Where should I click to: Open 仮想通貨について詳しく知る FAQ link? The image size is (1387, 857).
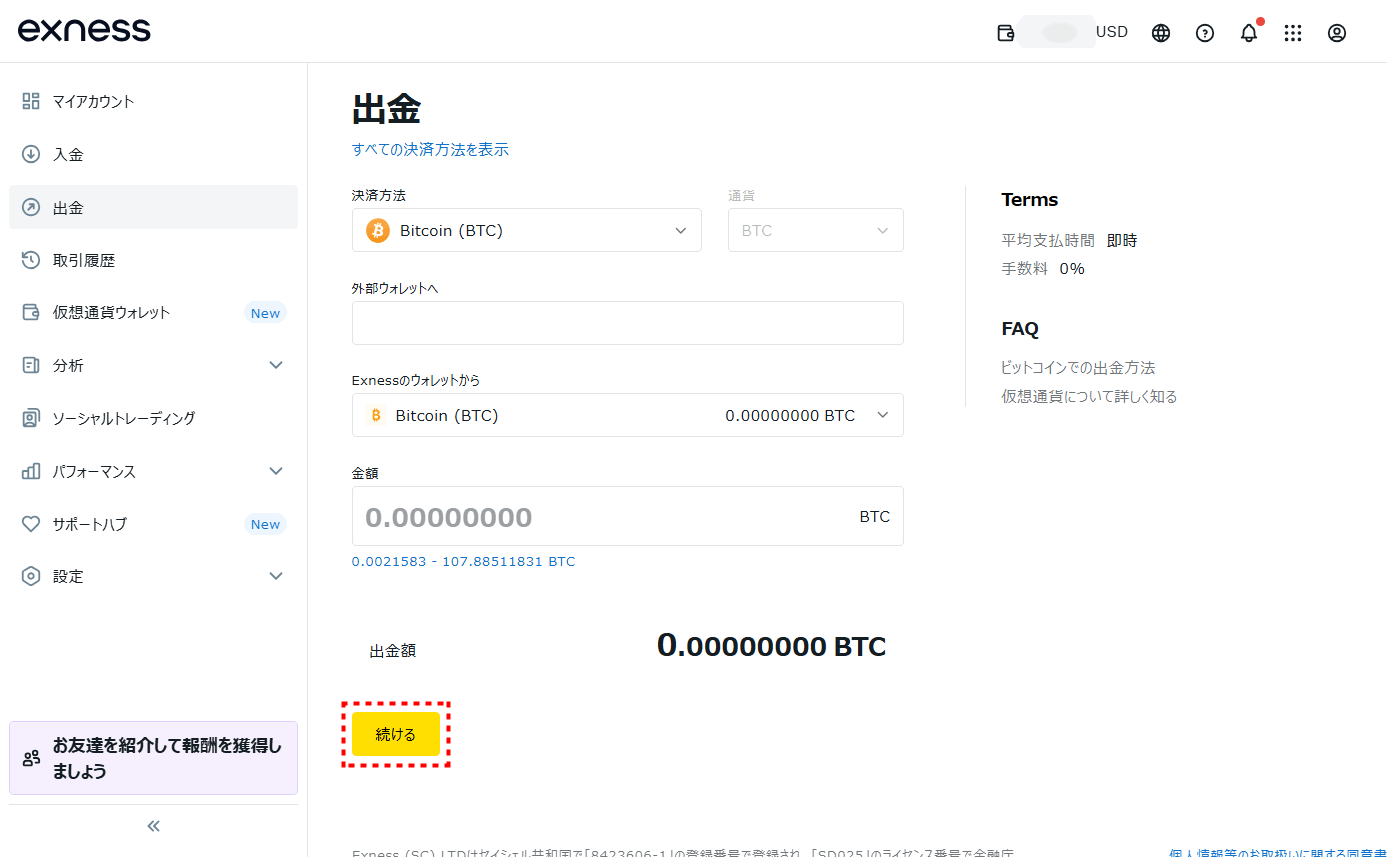[1089, 396]
